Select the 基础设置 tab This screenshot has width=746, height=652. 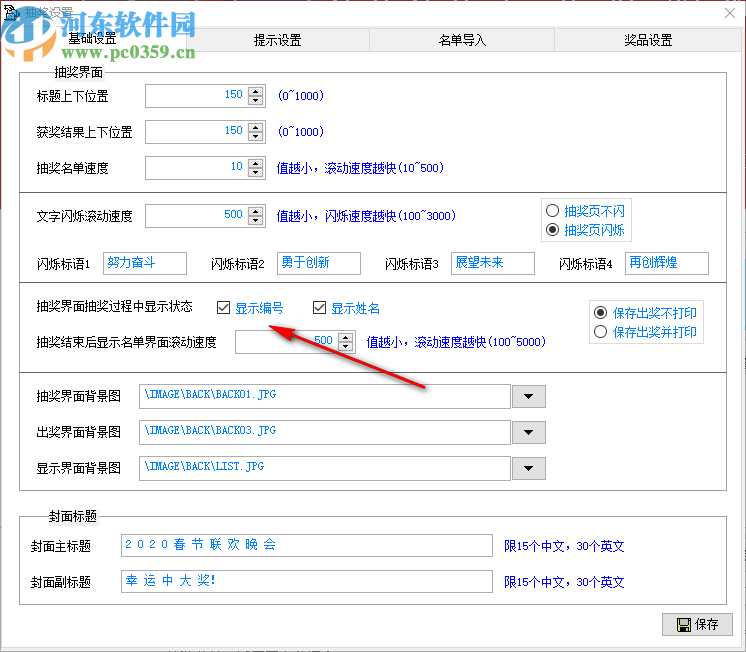tap(92, 39)
